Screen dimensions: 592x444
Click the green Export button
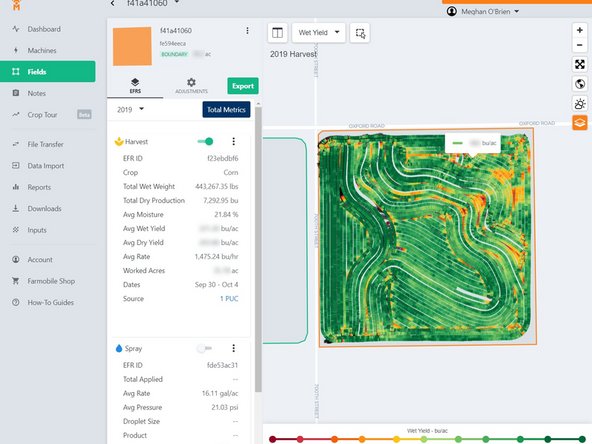click(243, 86)
